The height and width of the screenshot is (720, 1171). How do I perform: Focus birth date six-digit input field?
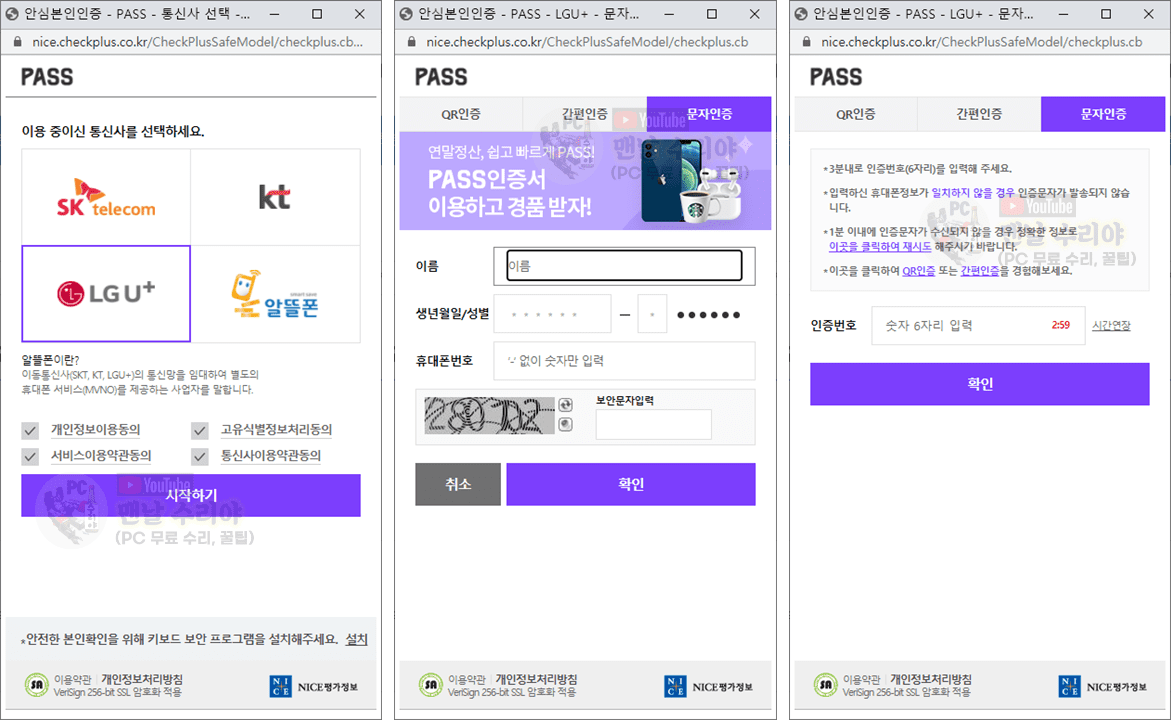pyautogui.click(x=553, y=314)
